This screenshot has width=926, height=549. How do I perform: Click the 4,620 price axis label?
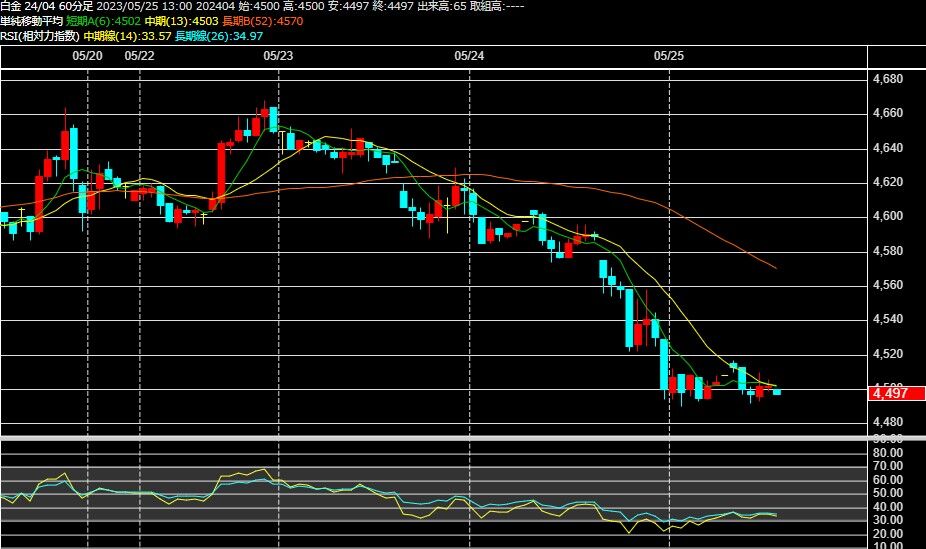[888, 182]
